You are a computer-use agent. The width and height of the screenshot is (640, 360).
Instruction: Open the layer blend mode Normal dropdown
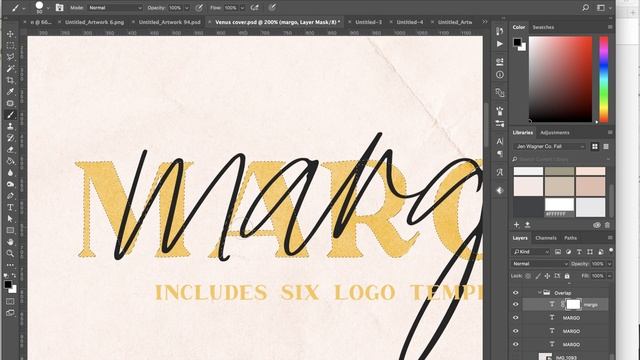pyautogui.click(x=540, y=264)
